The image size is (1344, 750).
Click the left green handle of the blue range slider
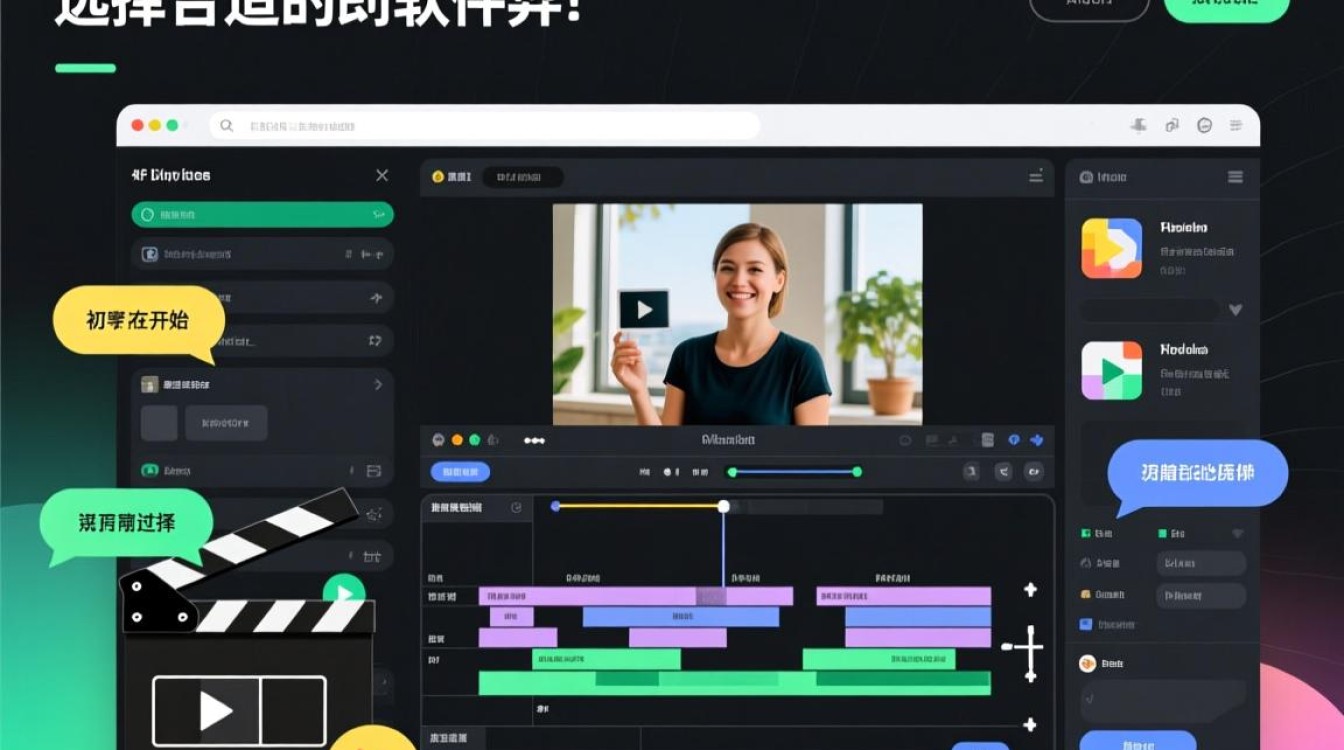tap(732, 472)
